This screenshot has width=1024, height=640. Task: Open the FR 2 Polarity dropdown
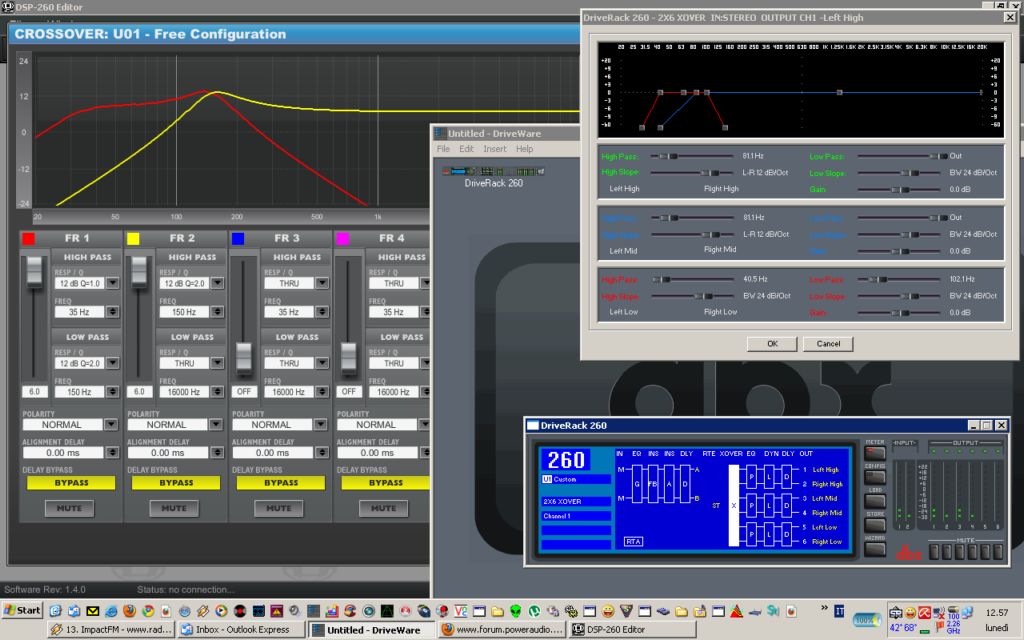[x=216, y=424]
